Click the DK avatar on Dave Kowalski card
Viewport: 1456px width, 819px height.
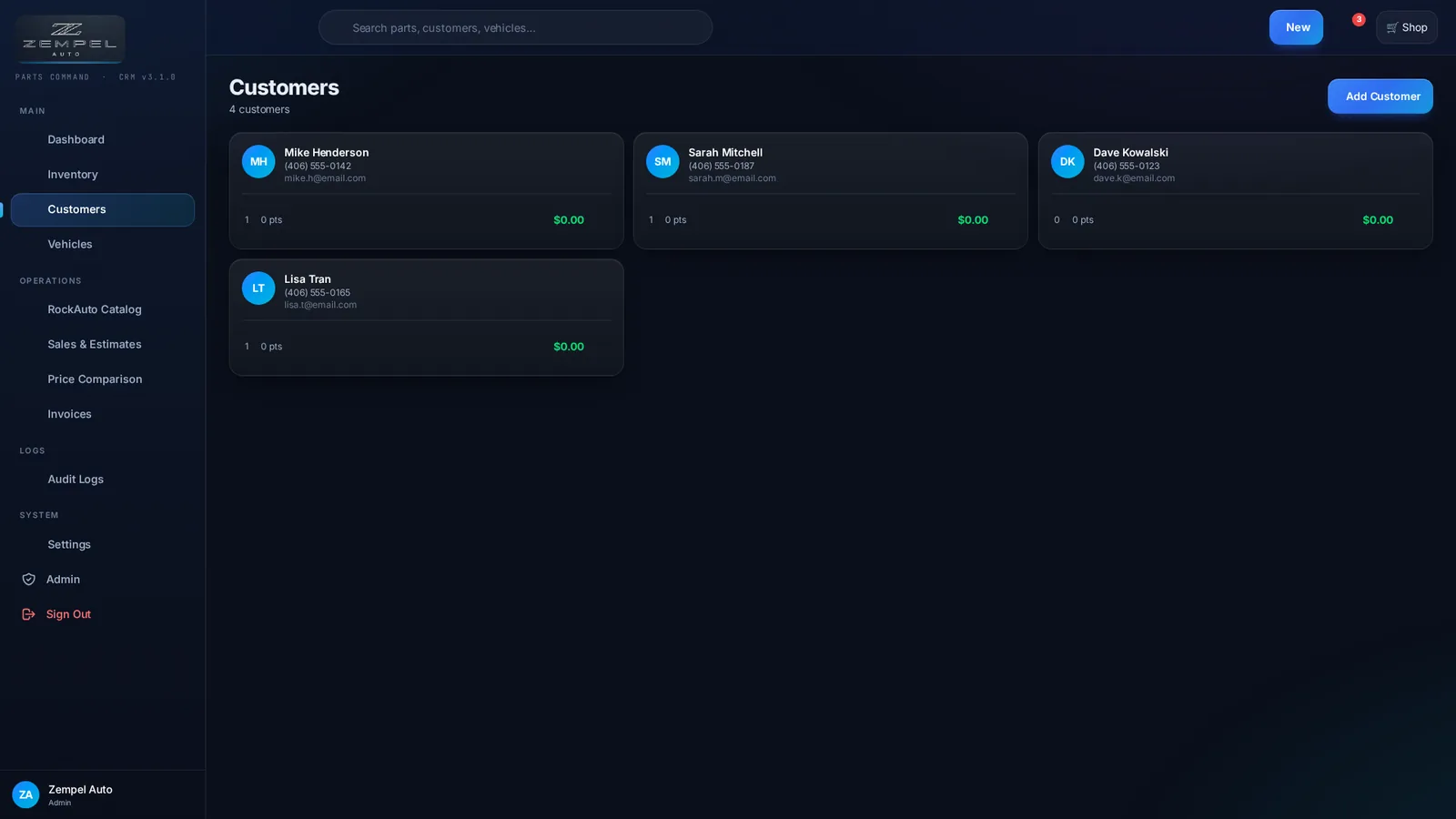tap(1067, 162)
